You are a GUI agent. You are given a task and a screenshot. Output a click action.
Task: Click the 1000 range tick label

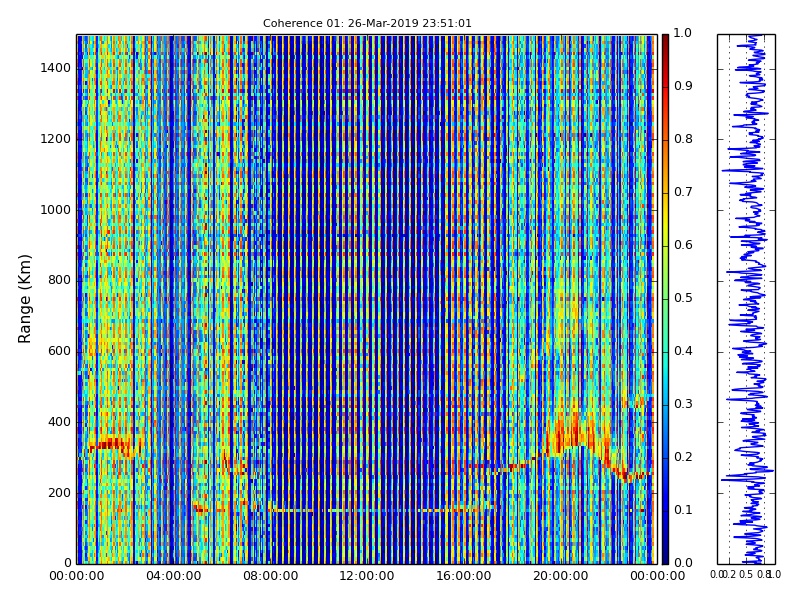tap(56, 210)
